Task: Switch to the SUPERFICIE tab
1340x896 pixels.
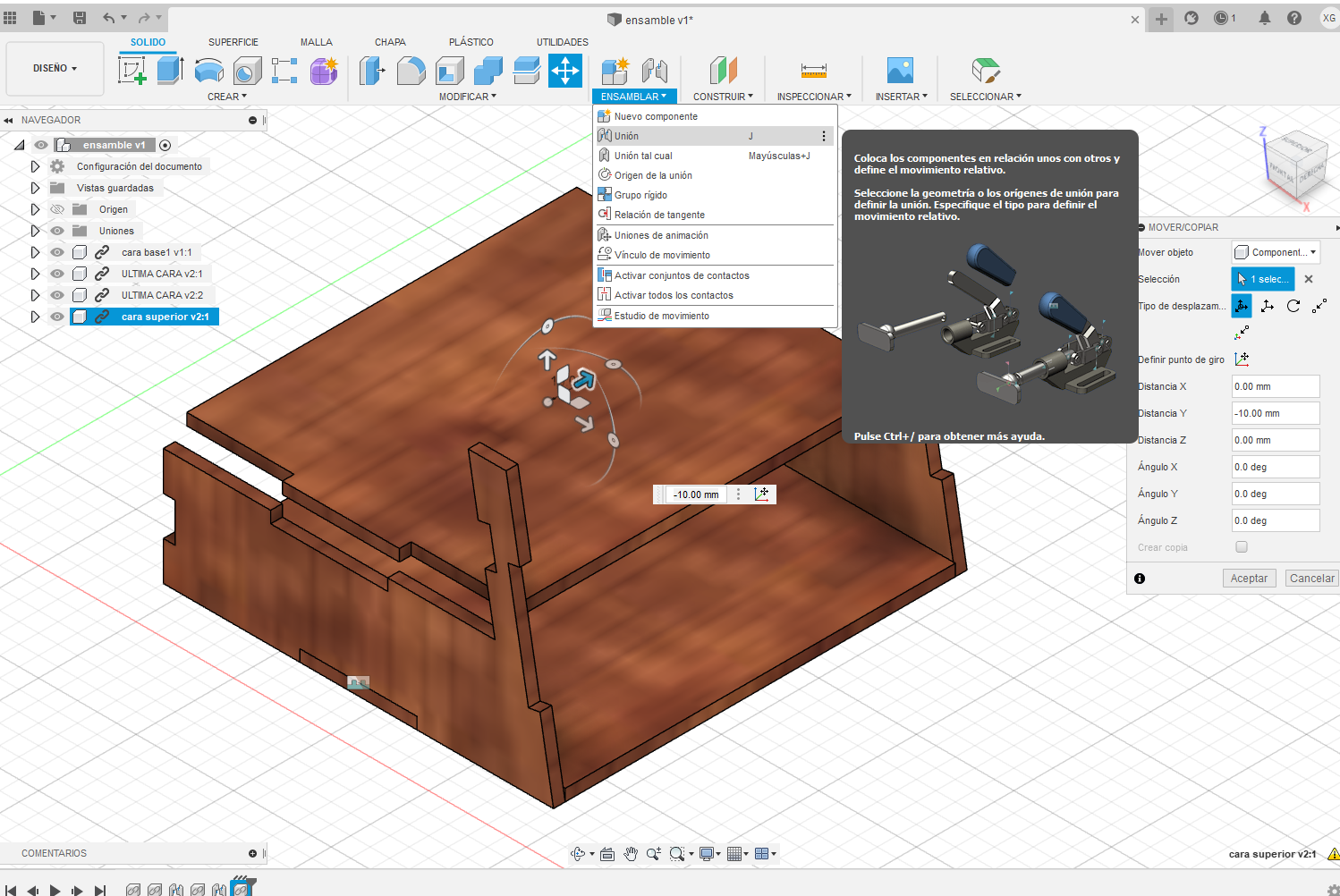Action: tap(233, 42)
